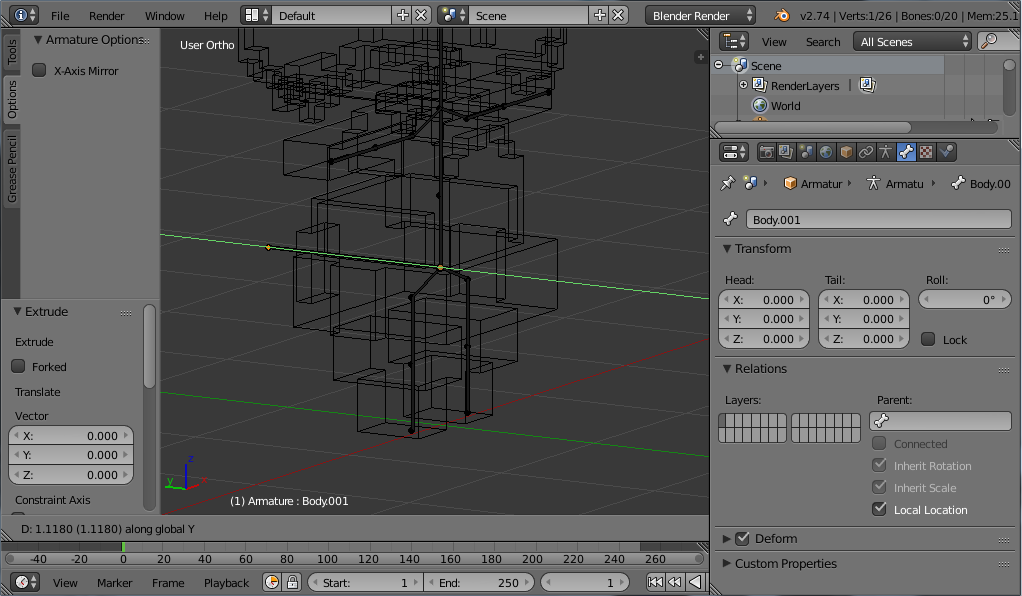Jump to the first frame in timeline
1022x596 pixels.
click(655, 582)
